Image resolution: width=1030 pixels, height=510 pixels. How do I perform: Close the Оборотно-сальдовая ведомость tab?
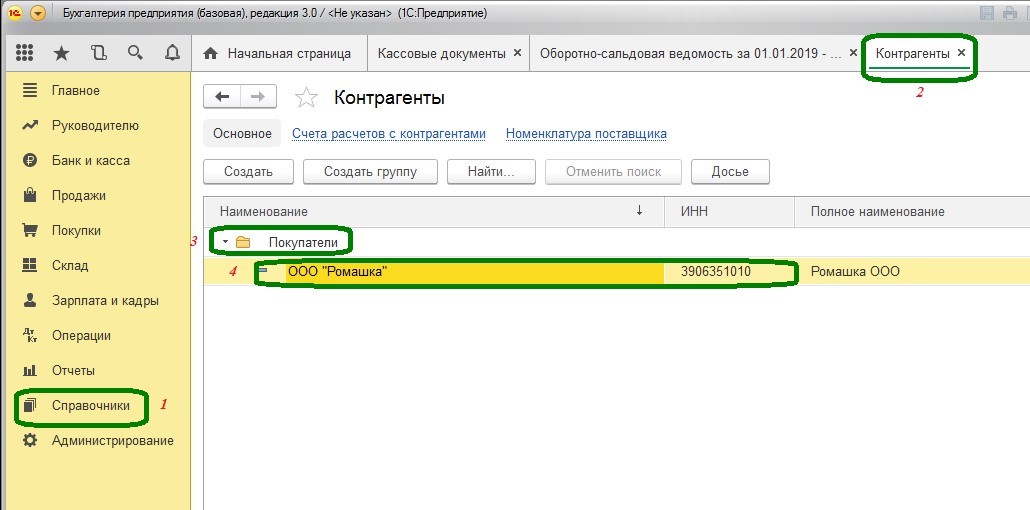[853, 53]
